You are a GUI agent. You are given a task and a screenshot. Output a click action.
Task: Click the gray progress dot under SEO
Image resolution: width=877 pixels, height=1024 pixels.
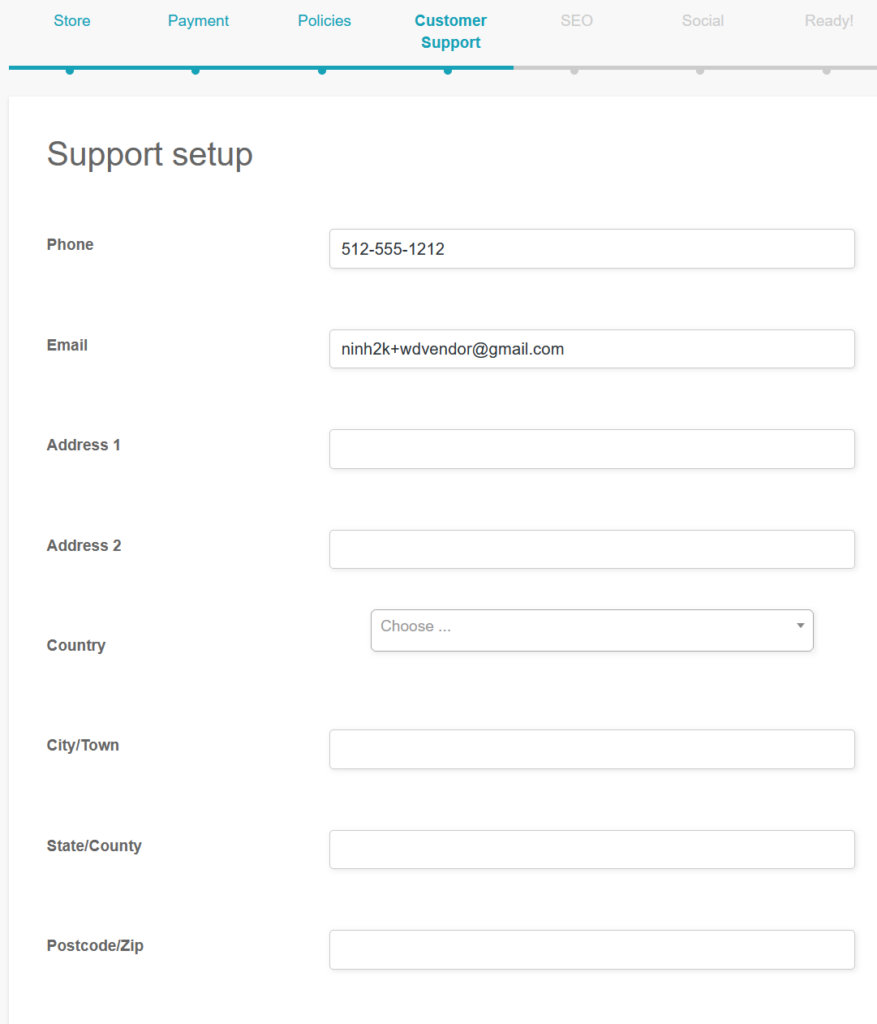point(574,70)
